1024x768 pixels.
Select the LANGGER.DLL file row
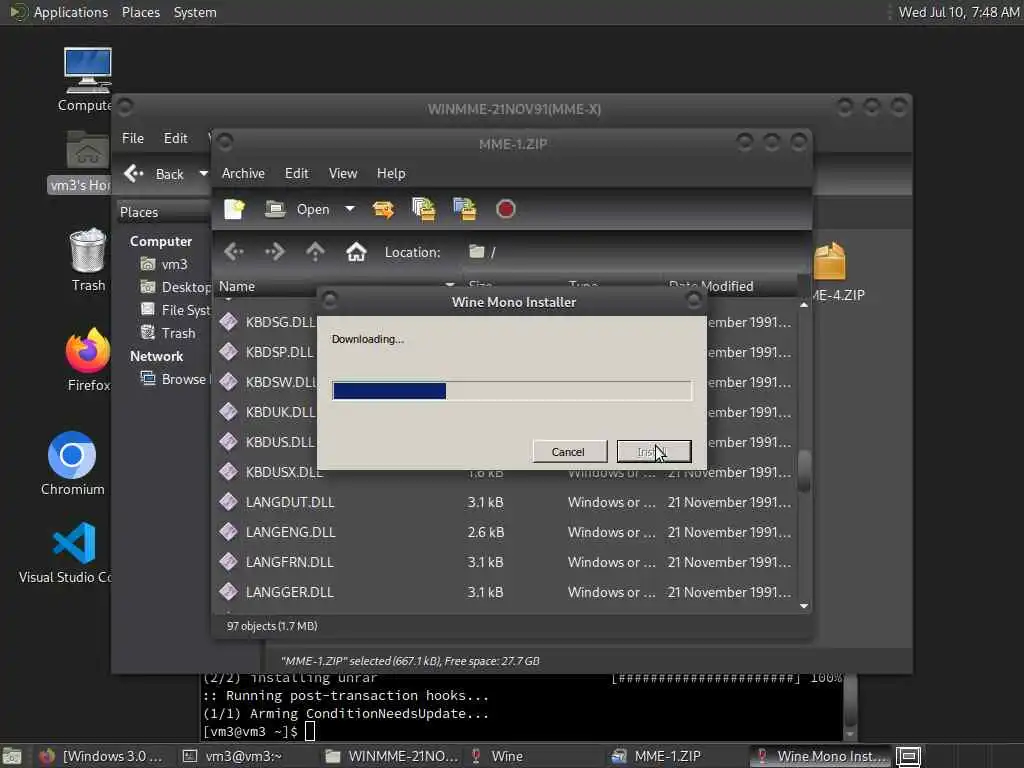click(x=505, y=592)
